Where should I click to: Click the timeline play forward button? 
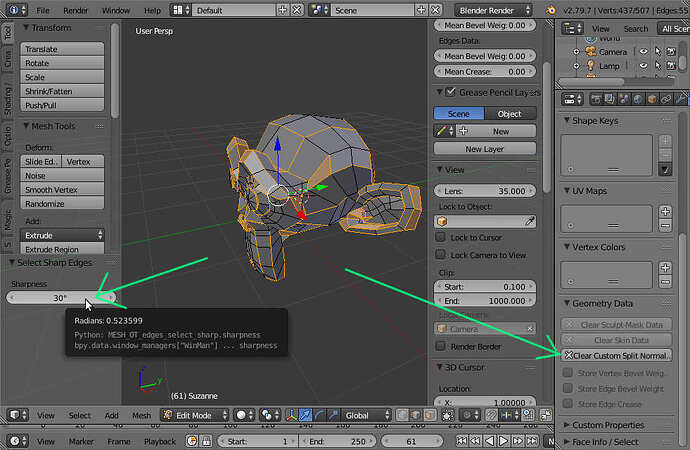click(503, 441)
